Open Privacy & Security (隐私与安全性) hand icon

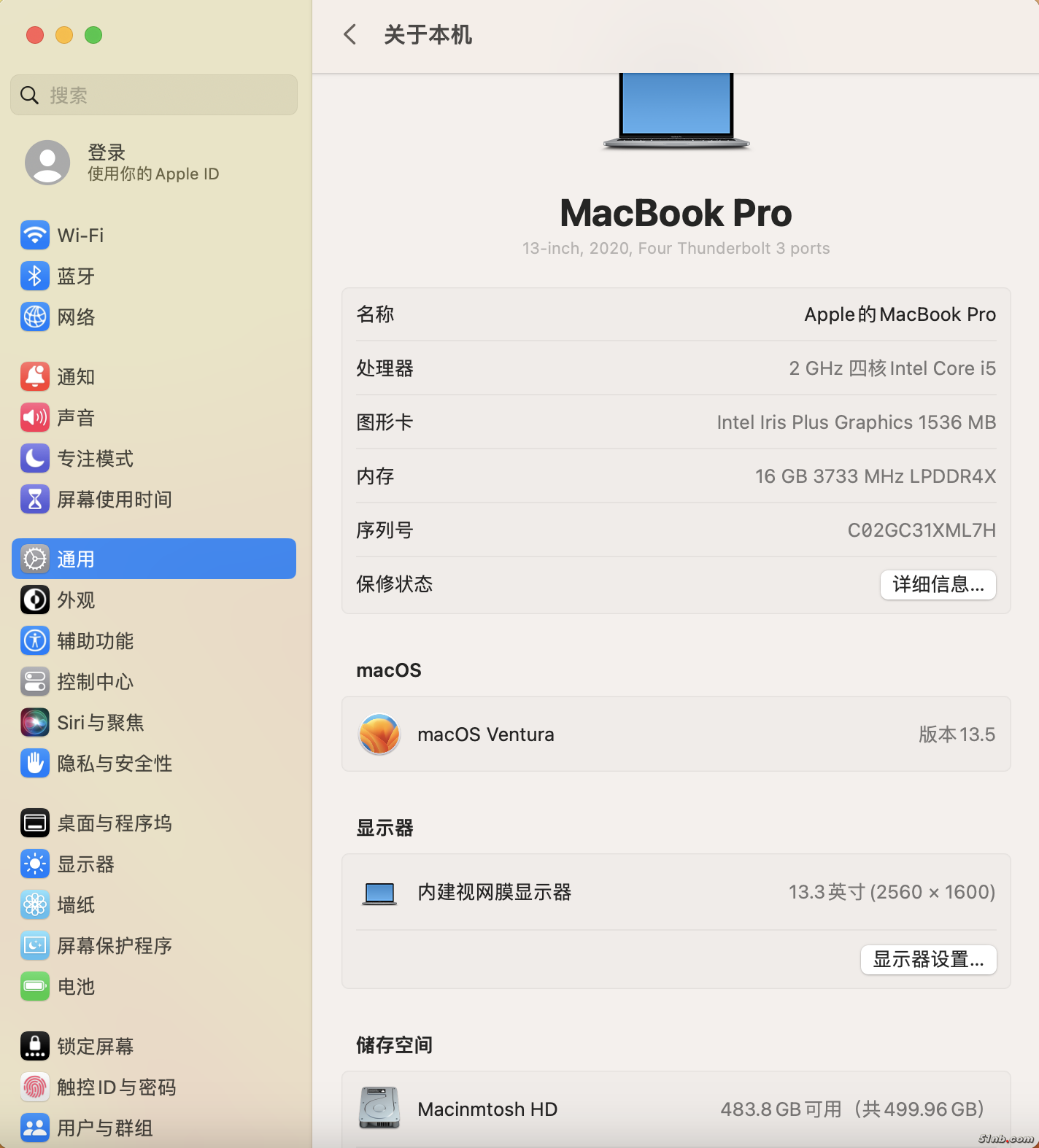35,763
